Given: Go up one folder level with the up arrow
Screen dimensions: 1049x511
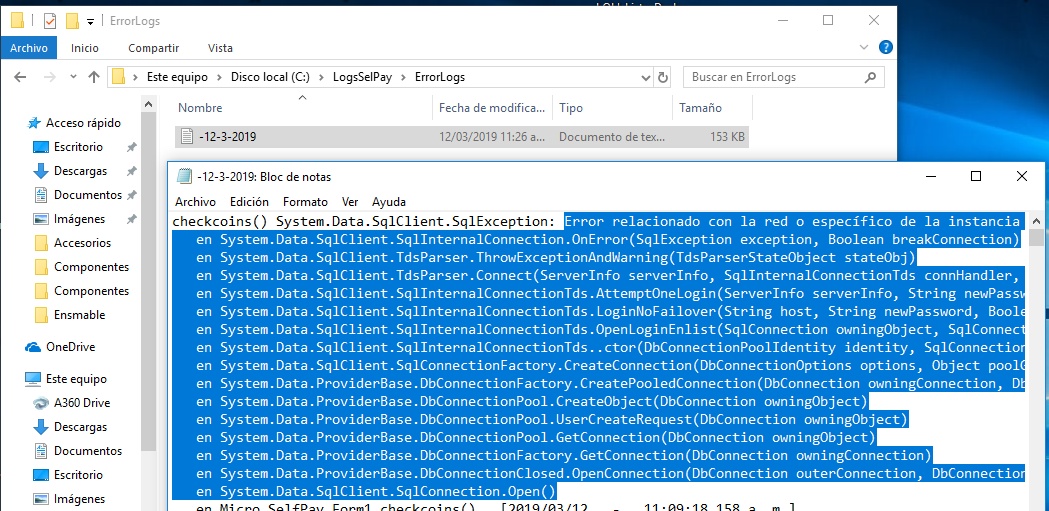Looking at the screenshot, I should coord(94,77).
